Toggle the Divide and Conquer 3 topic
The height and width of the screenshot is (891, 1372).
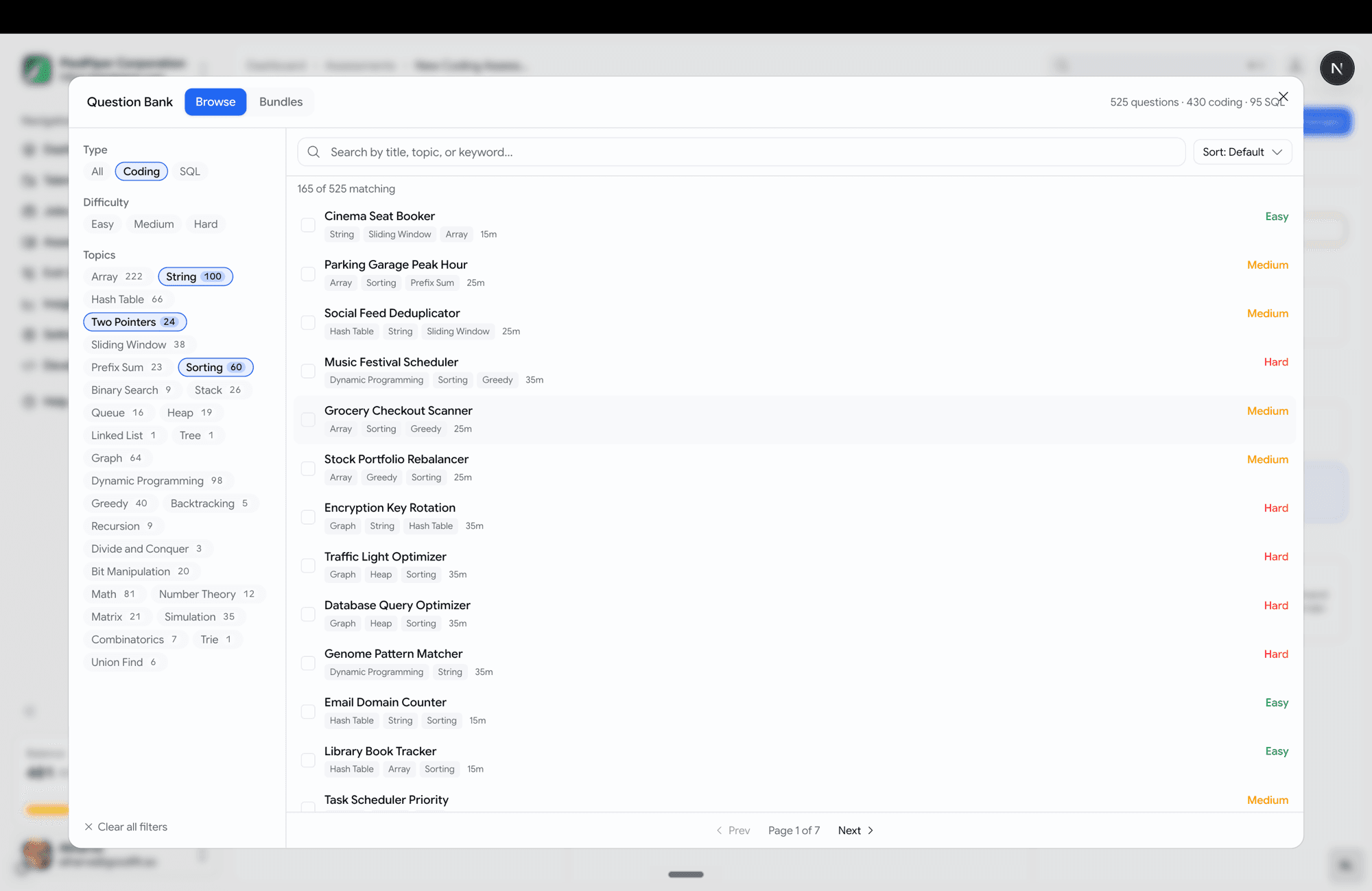[x=147, y=548]
